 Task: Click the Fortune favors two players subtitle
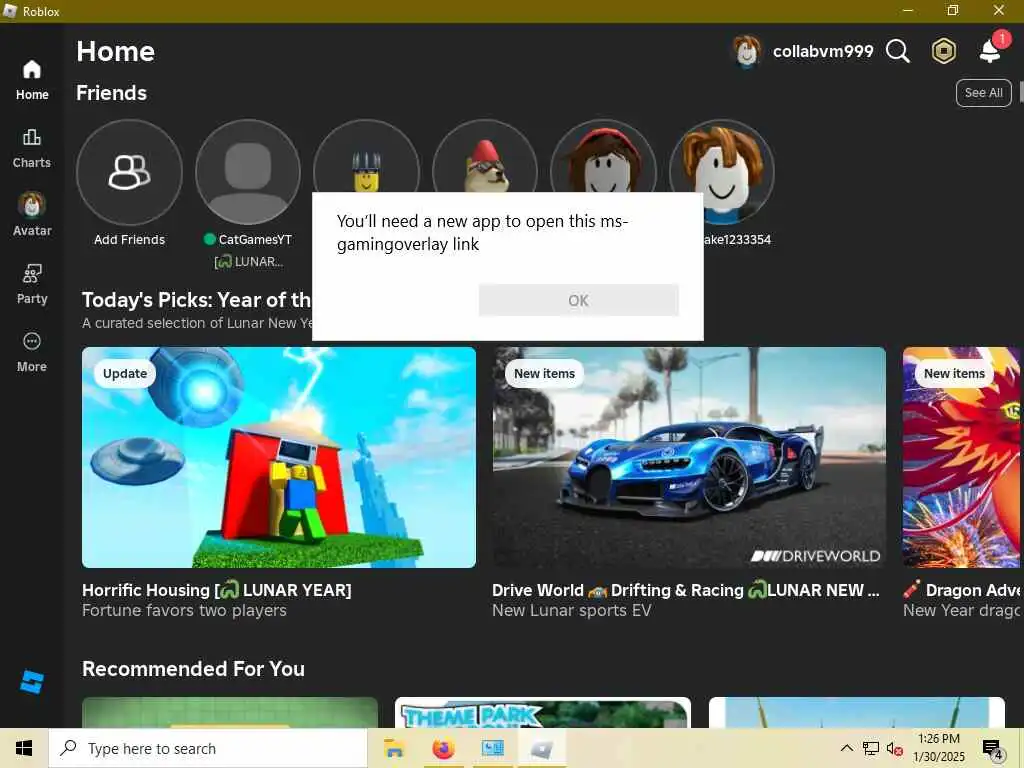click(x=184, y=611)
